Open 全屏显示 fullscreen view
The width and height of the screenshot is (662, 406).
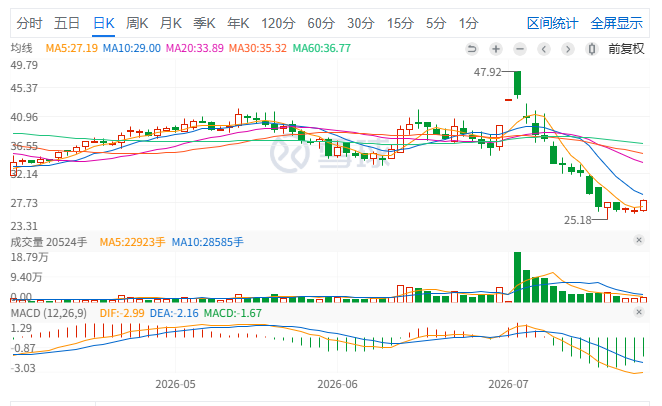(x=616, y=23)
